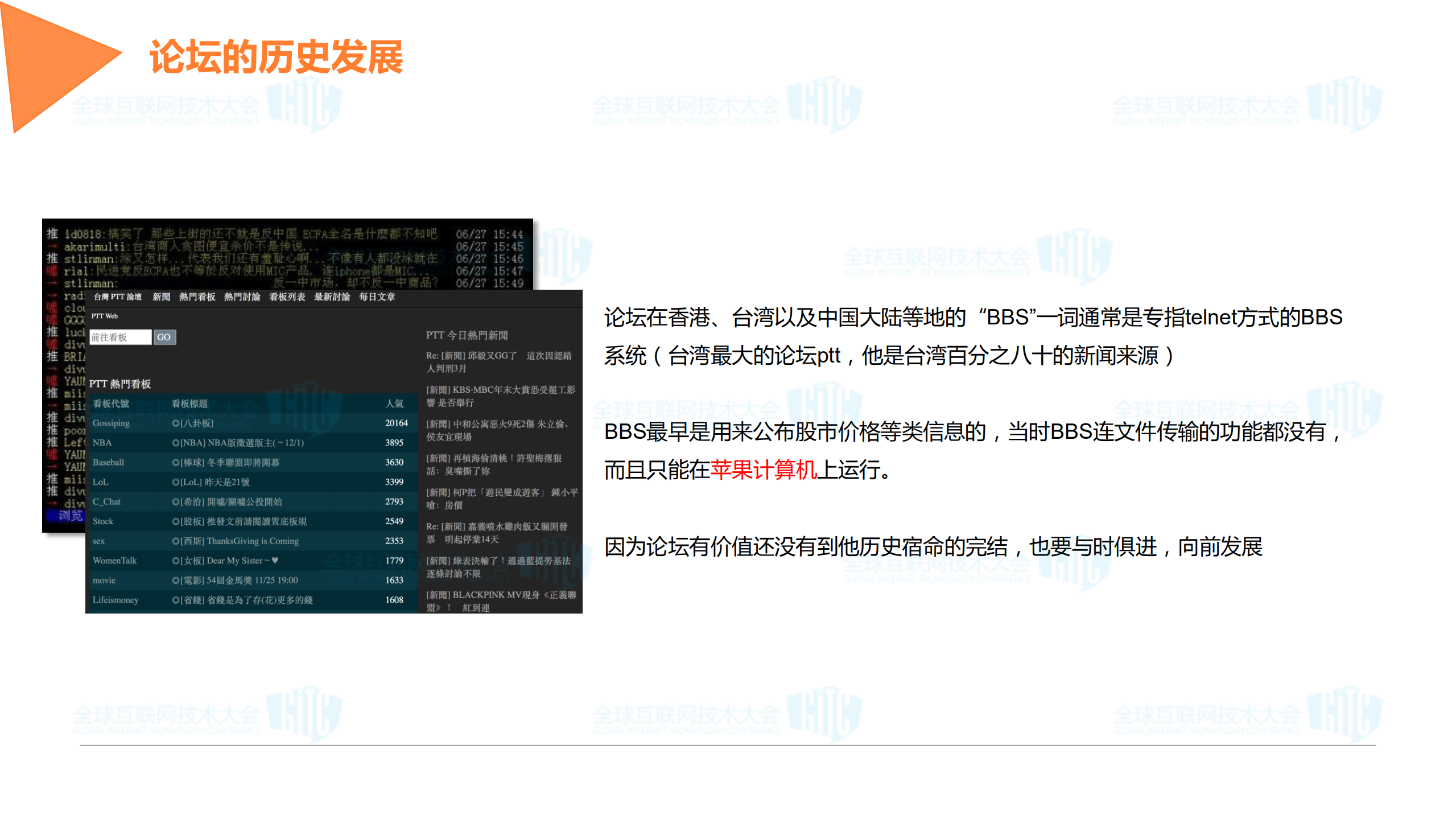
Task: Select 熱門討論 in the top navigation
Action: point(242,297)
